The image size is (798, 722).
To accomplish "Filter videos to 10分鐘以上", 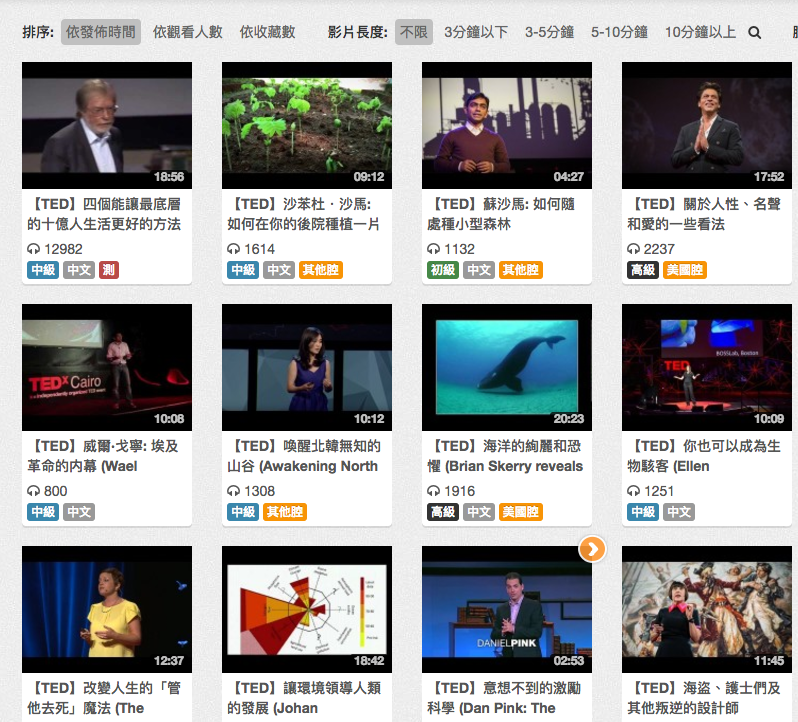I will point(700,32).
